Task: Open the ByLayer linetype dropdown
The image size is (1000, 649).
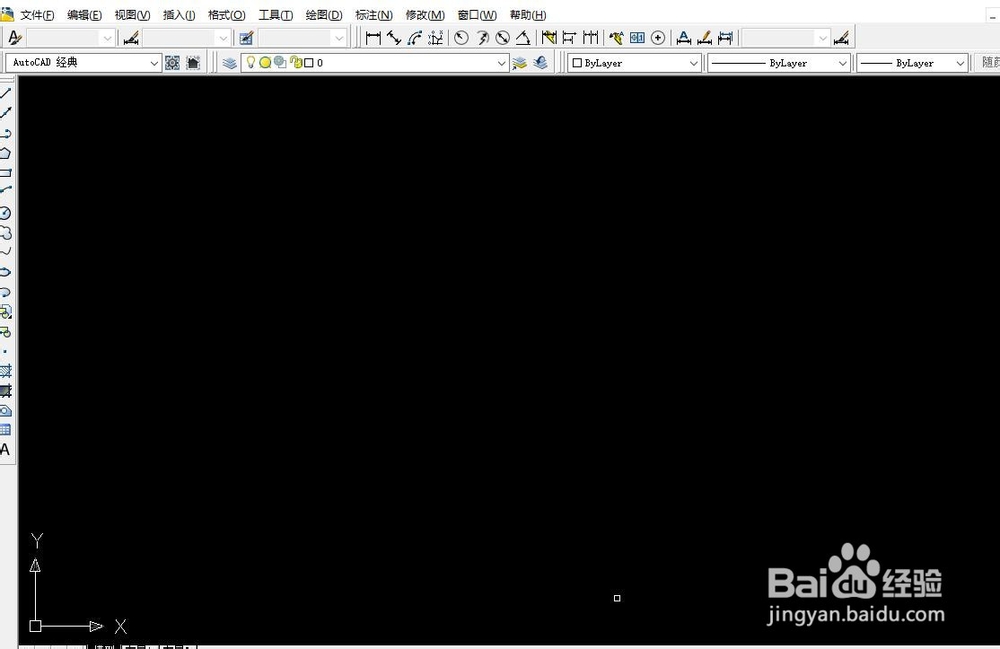Action: [x=779, y=63]
